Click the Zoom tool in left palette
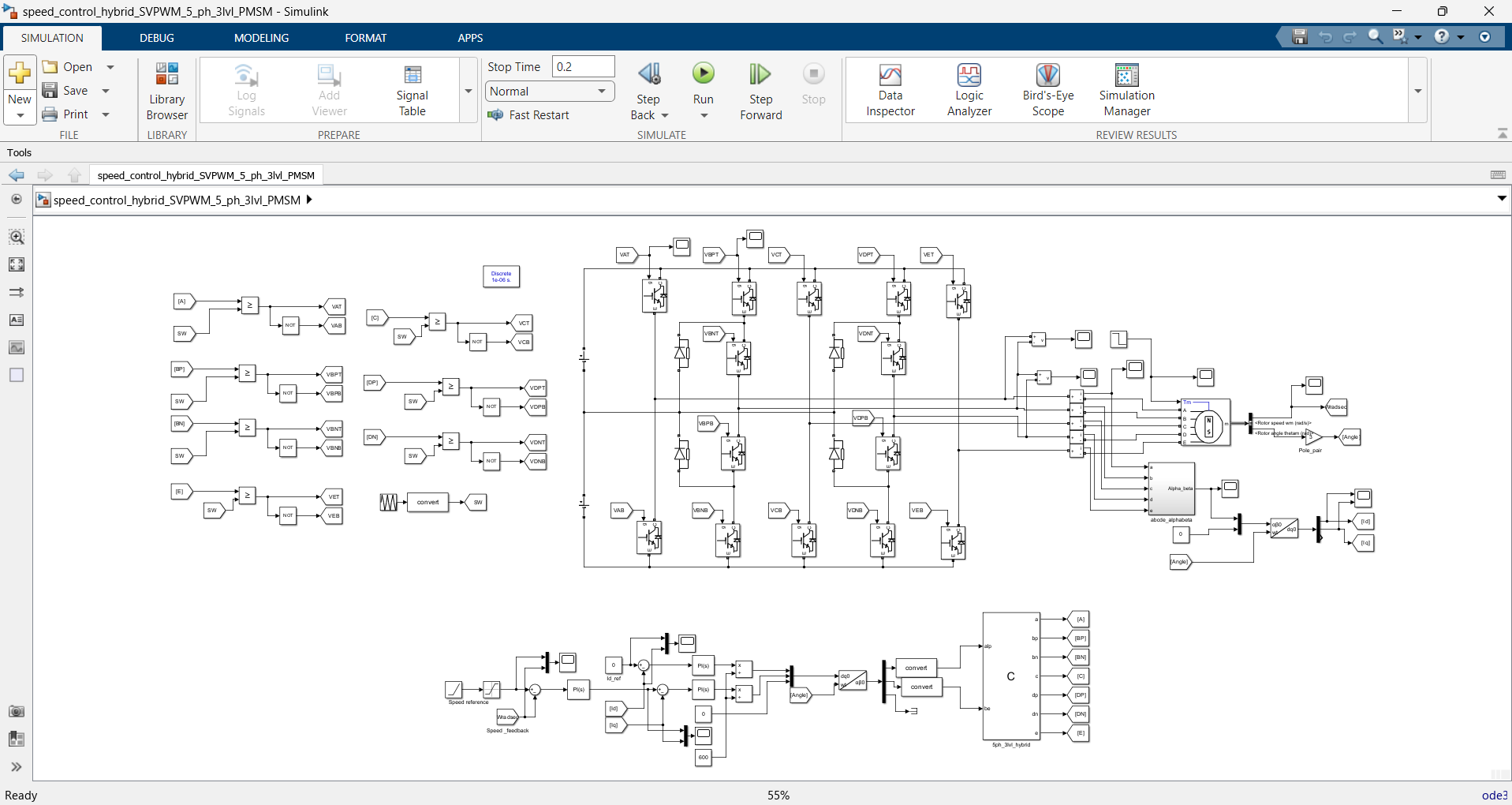1512x805 pixels. coord(17,237)
